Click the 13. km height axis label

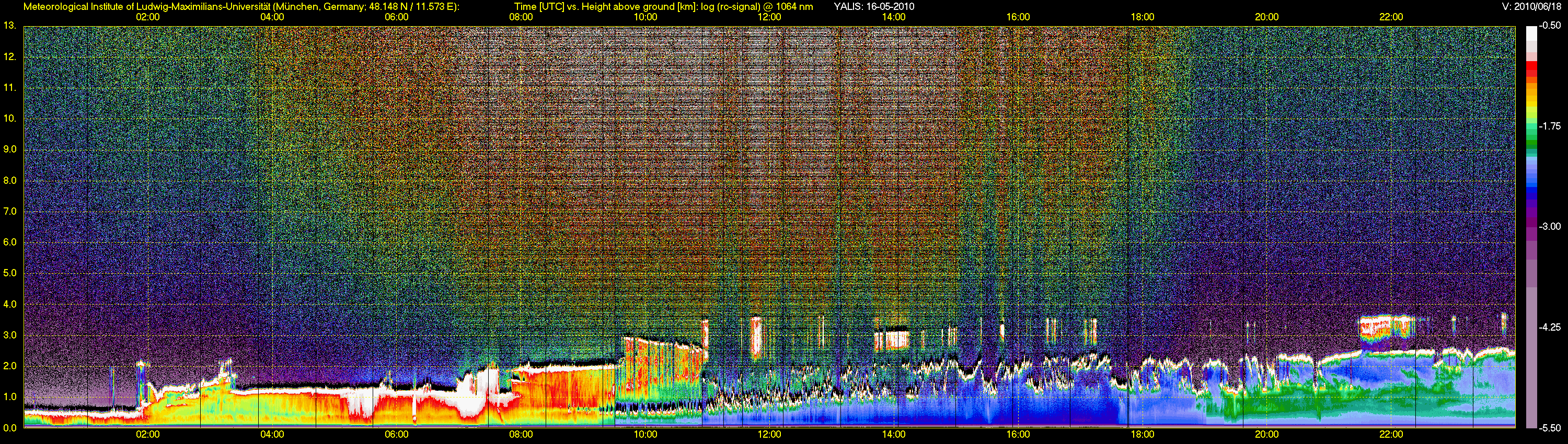click(10, 26)
